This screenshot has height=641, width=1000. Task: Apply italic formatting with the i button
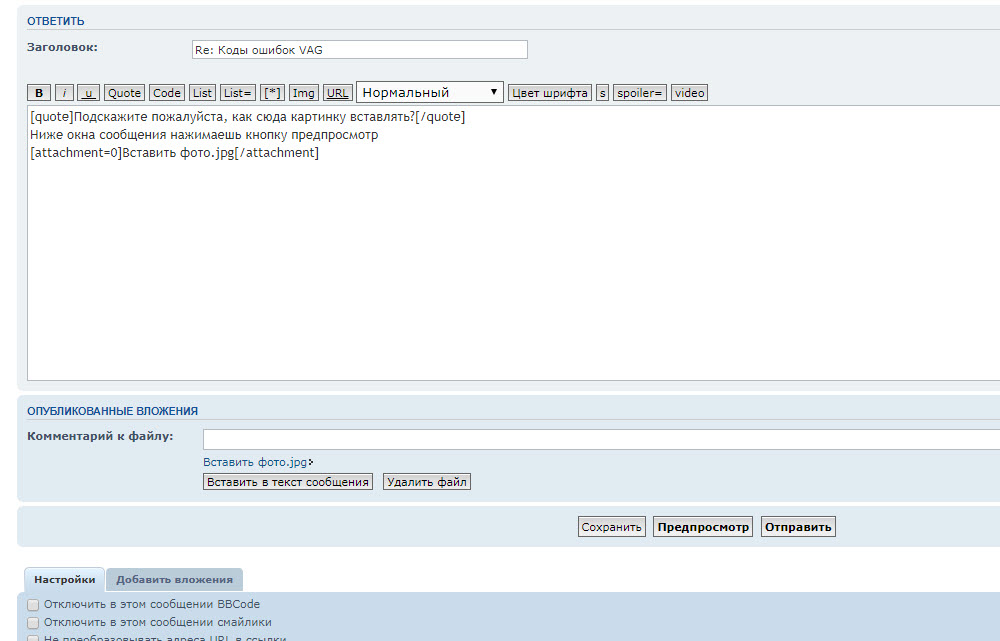[x=64, y=93]
